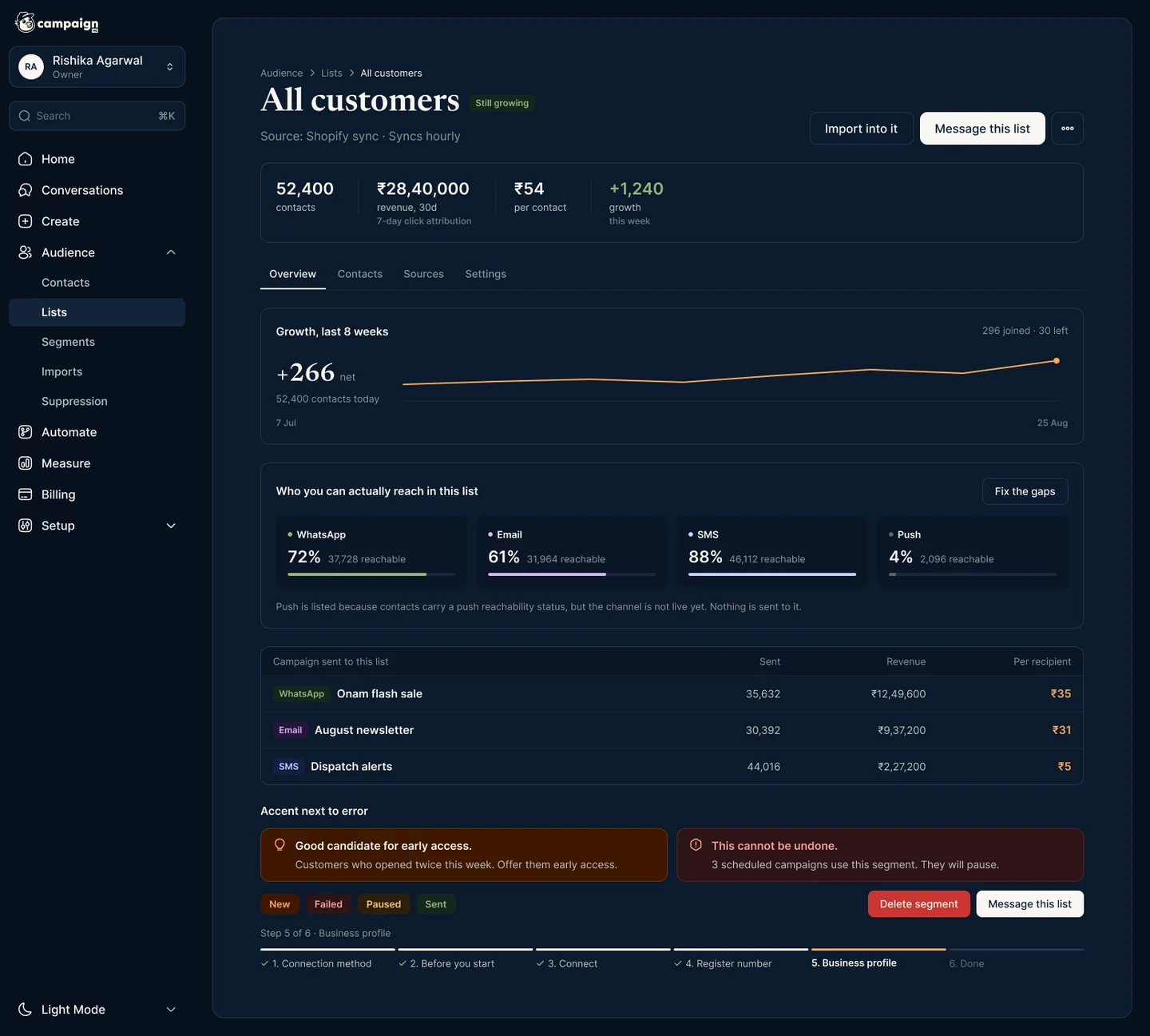Click the campaign logo icon
This screenshot has height=1036, width=1150.
click(25, 22)
